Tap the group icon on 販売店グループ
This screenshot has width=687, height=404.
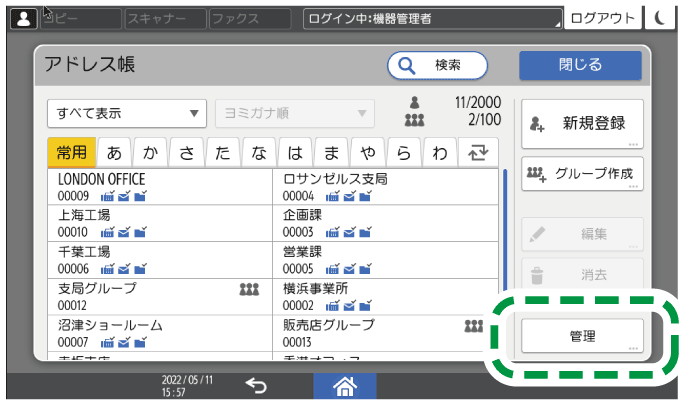point(474,326)
